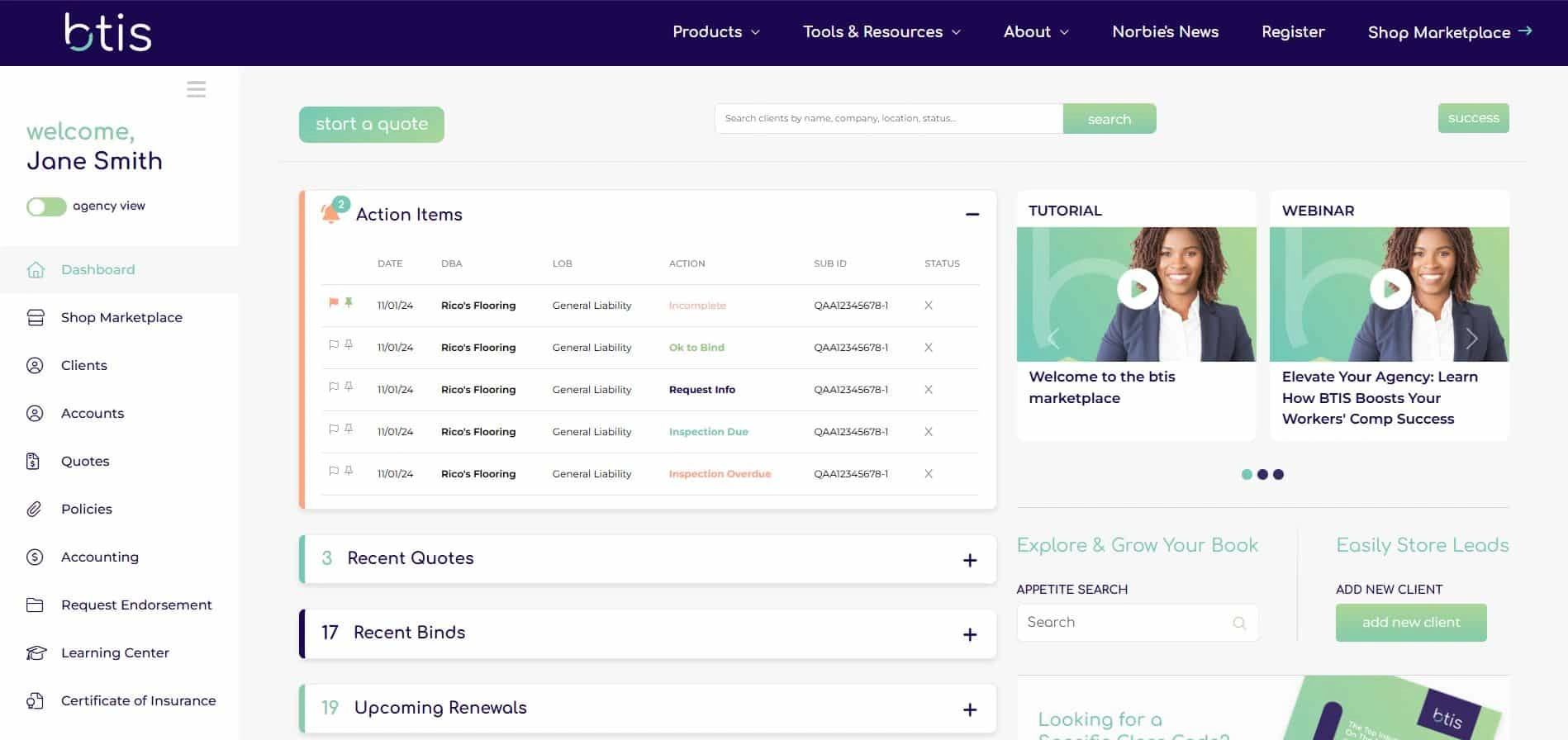
Task: Go to second carousel slide dot
Action: point(1262,474)
